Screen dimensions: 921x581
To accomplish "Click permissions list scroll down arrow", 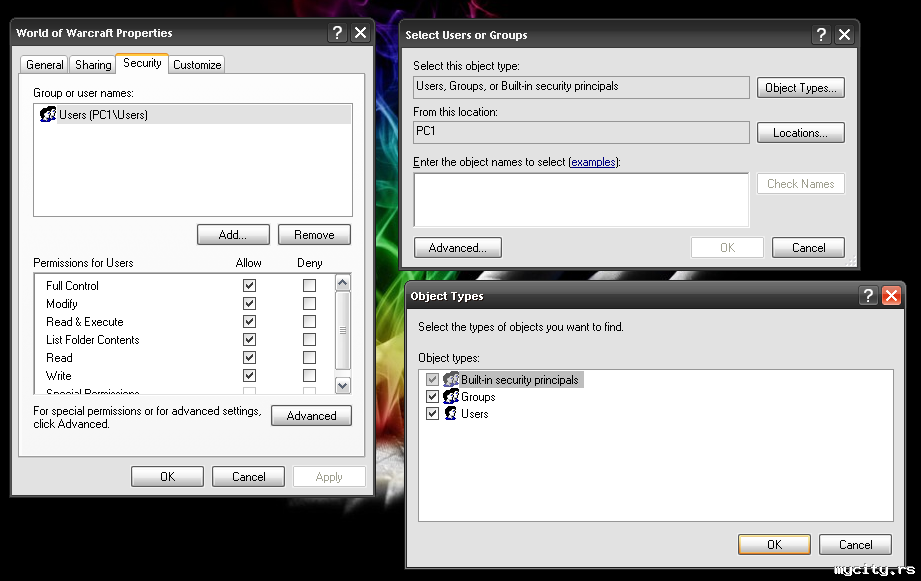I will coord(342,385).
